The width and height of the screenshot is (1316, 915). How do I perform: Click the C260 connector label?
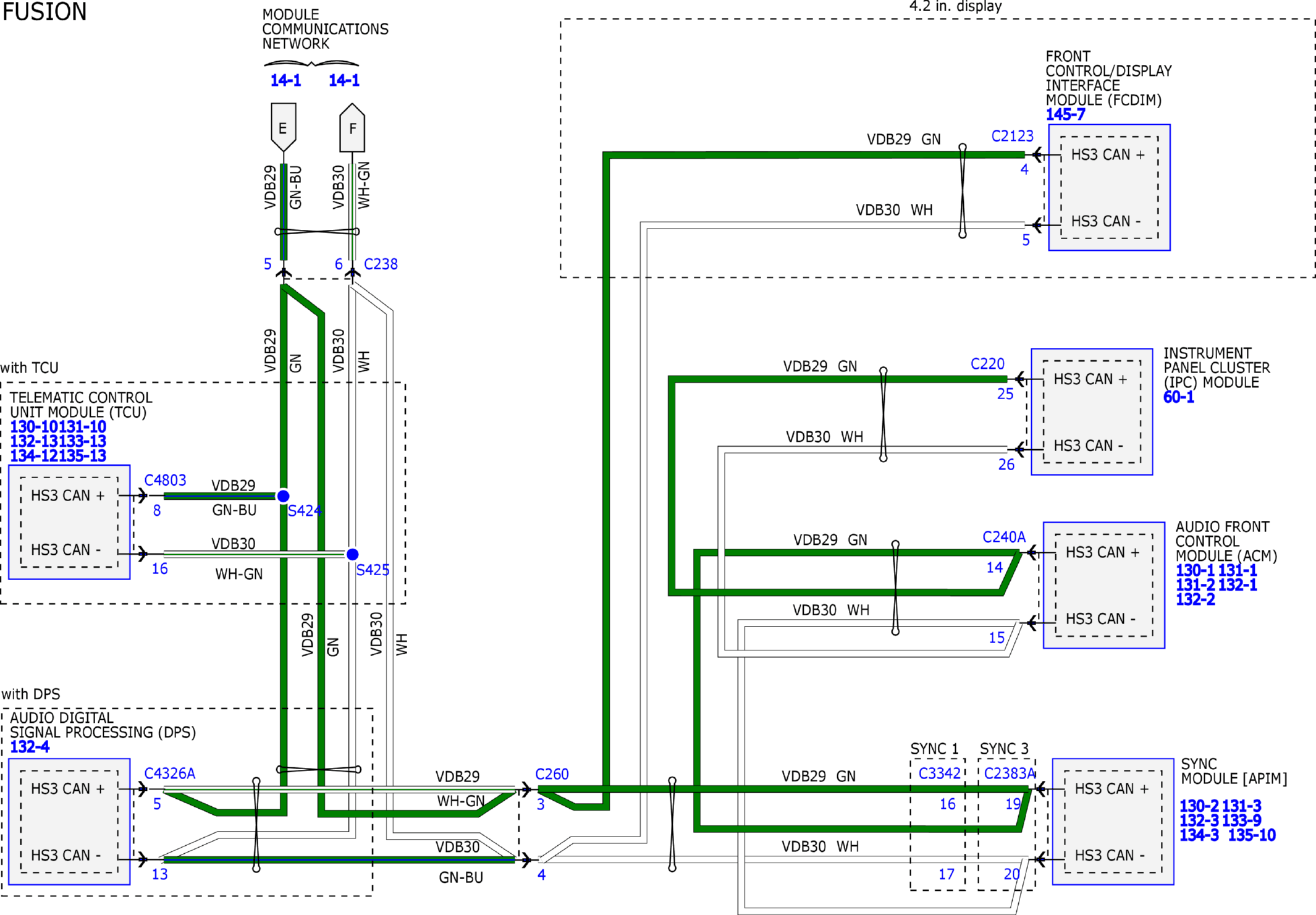552,774
